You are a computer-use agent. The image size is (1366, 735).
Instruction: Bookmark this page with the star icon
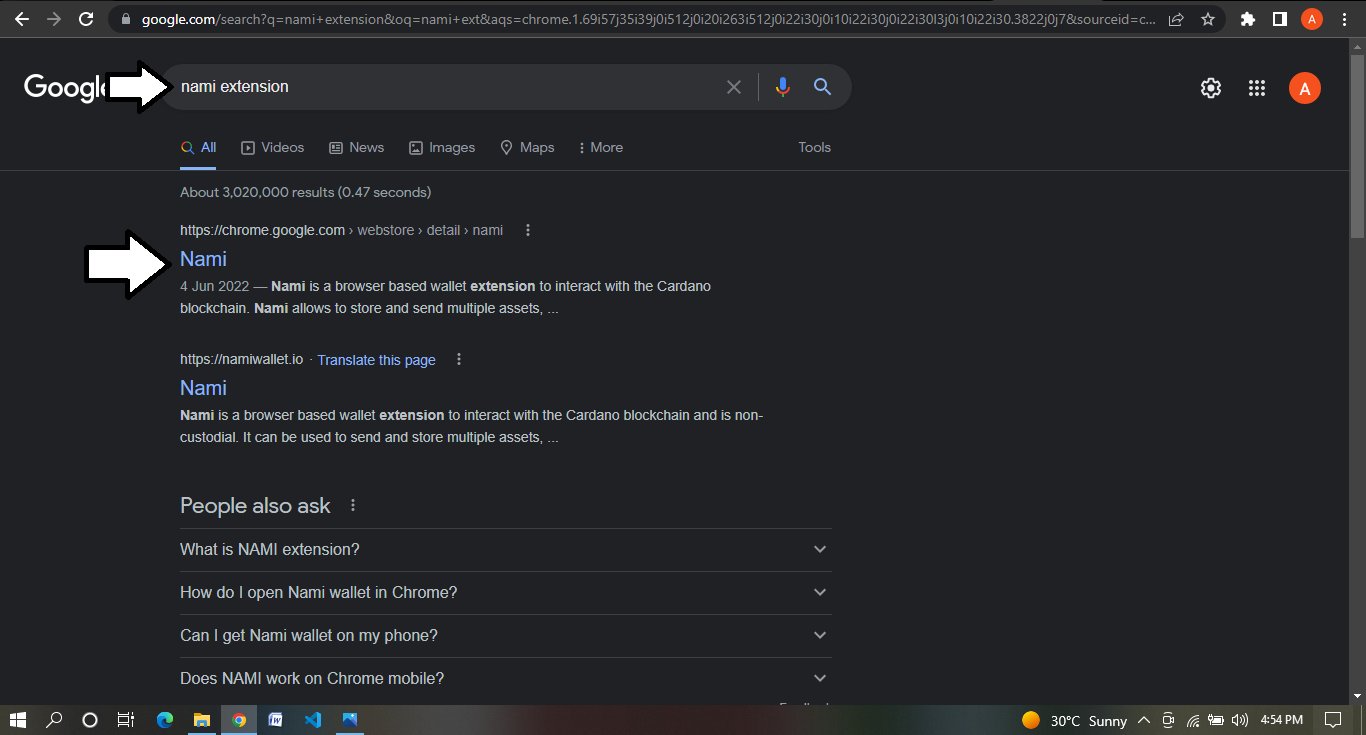(1208, 19)
